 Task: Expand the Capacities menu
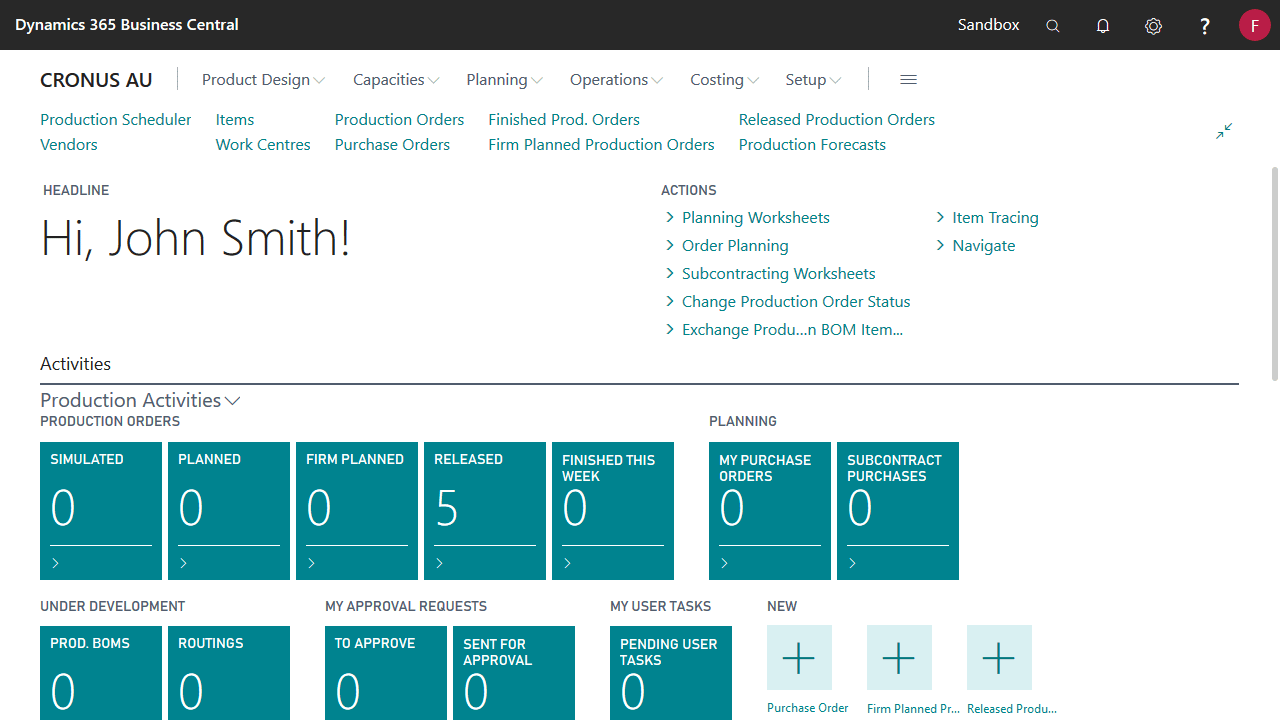click(396, 80)
